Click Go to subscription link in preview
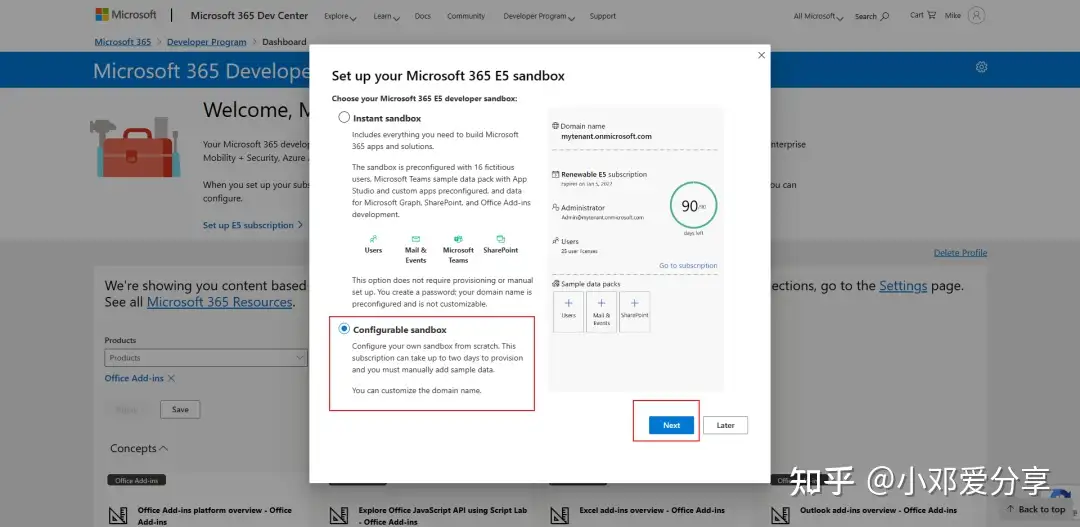Screen dimensions: 1080x527 click(x=688, y=265)
